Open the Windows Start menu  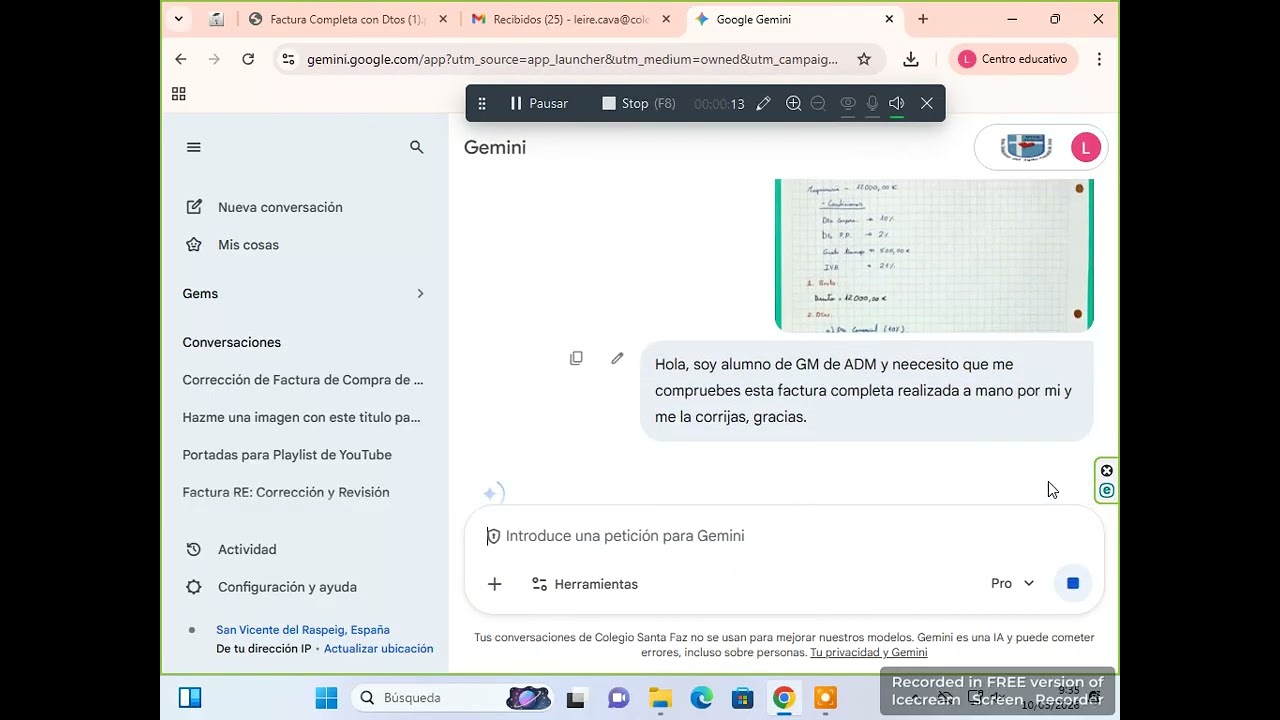326,698
